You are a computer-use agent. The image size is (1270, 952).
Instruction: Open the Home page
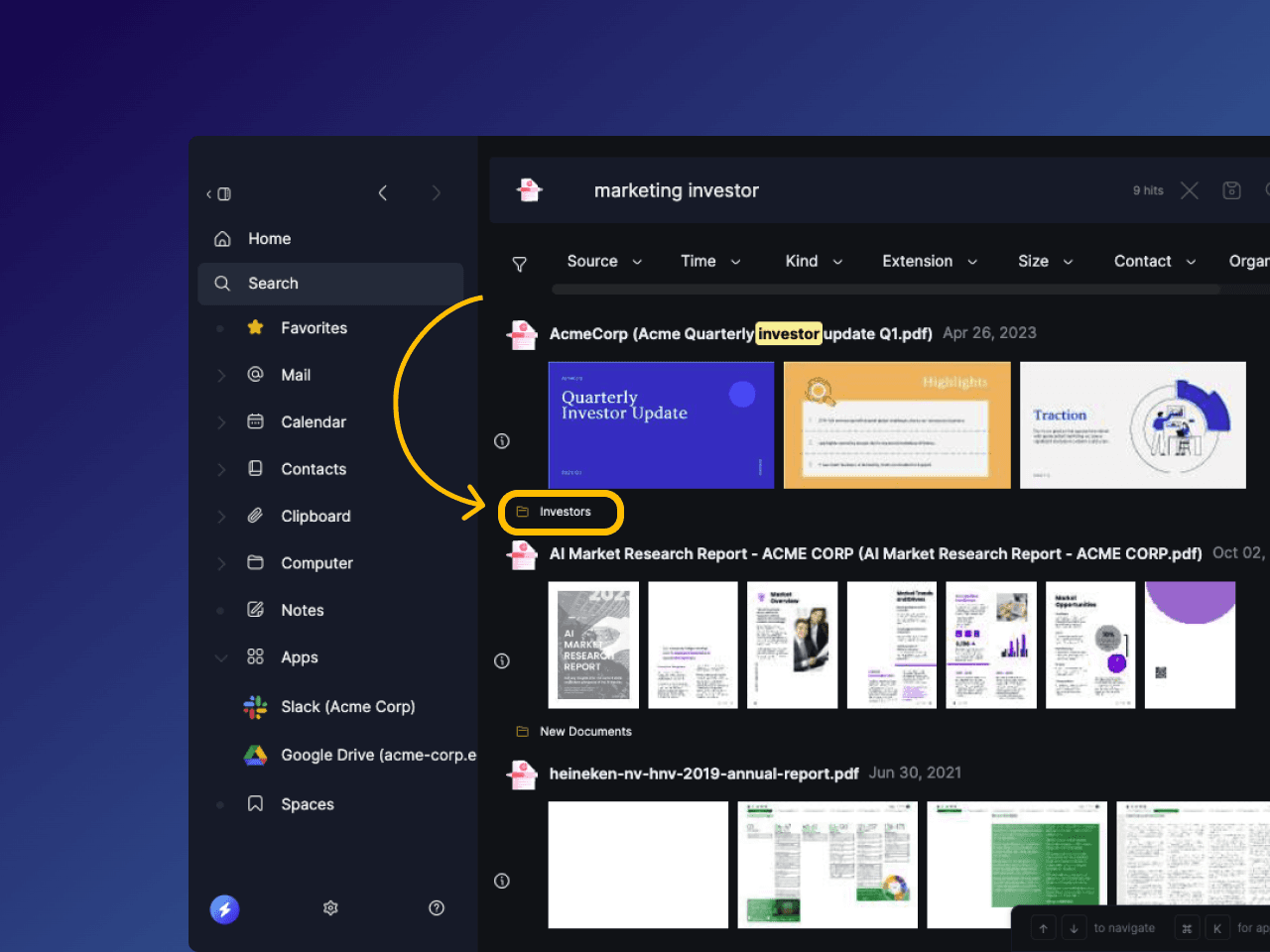269,239
